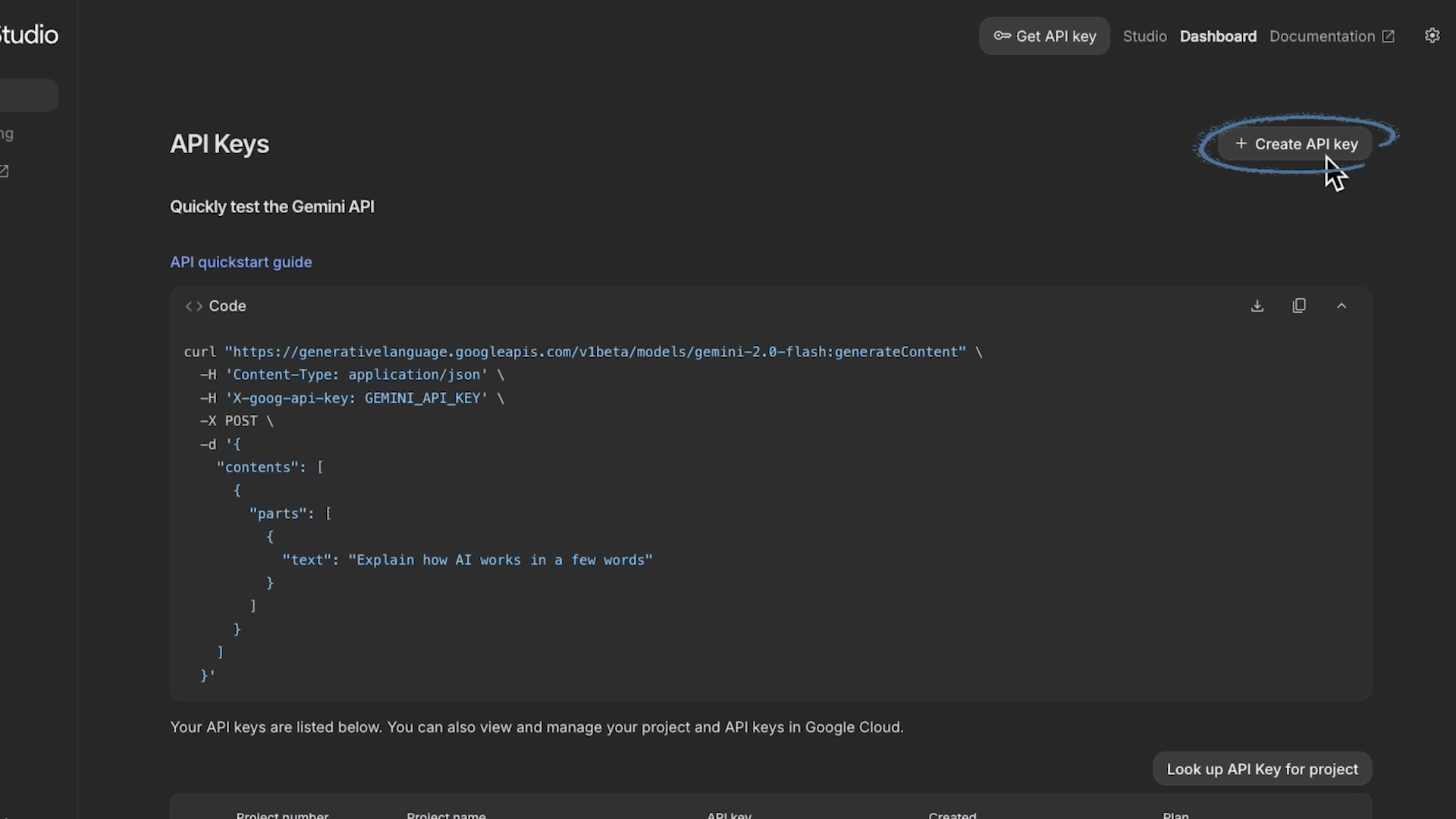Click the external link icon next to Documentation
Screen dimensions: 1456x819
(x=1389, y=36)
